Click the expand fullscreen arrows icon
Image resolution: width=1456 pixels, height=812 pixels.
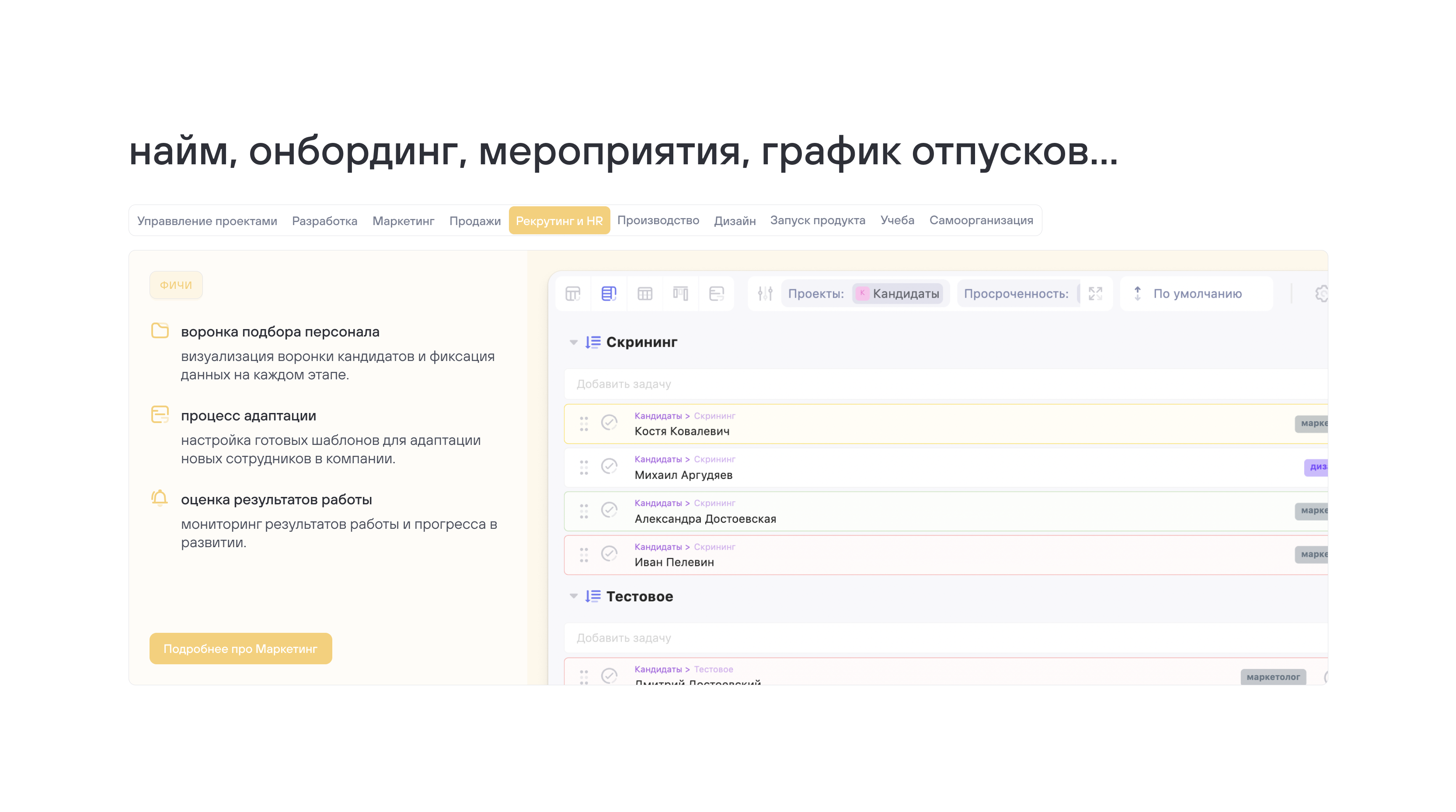click(x=1095, y=293)
